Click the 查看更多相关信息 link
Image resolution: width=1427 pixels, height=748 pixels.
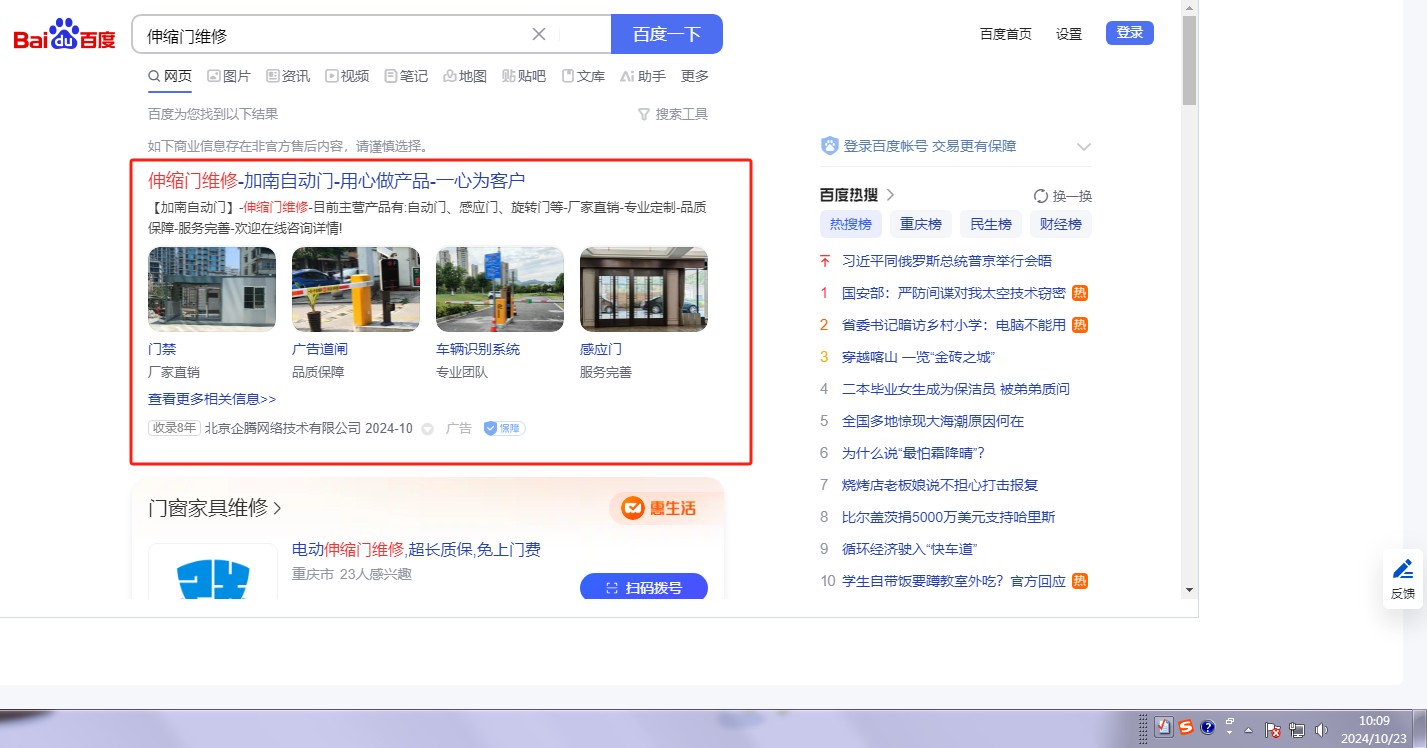211,399
